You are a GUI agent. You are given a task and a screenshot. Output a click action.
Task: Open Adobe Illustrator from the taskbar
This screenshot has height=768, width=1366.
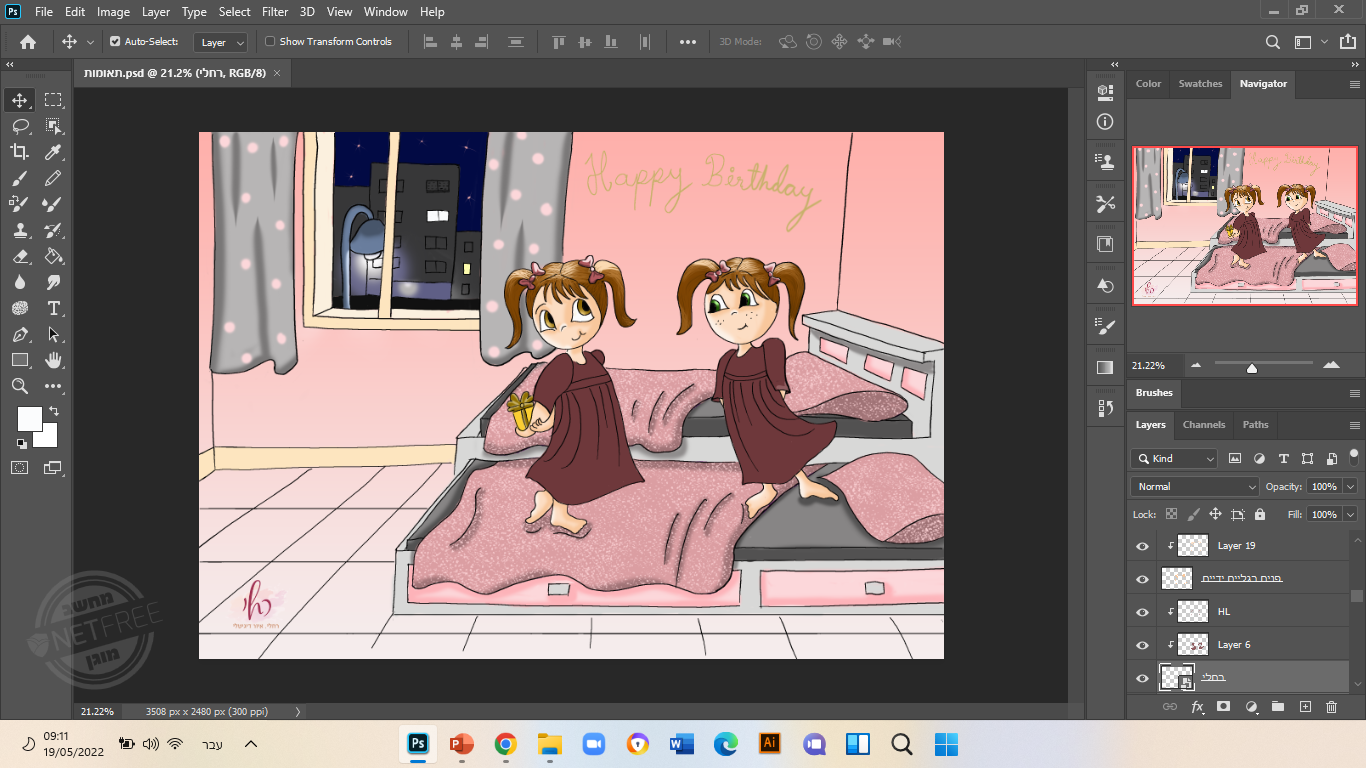pos(770,743)
